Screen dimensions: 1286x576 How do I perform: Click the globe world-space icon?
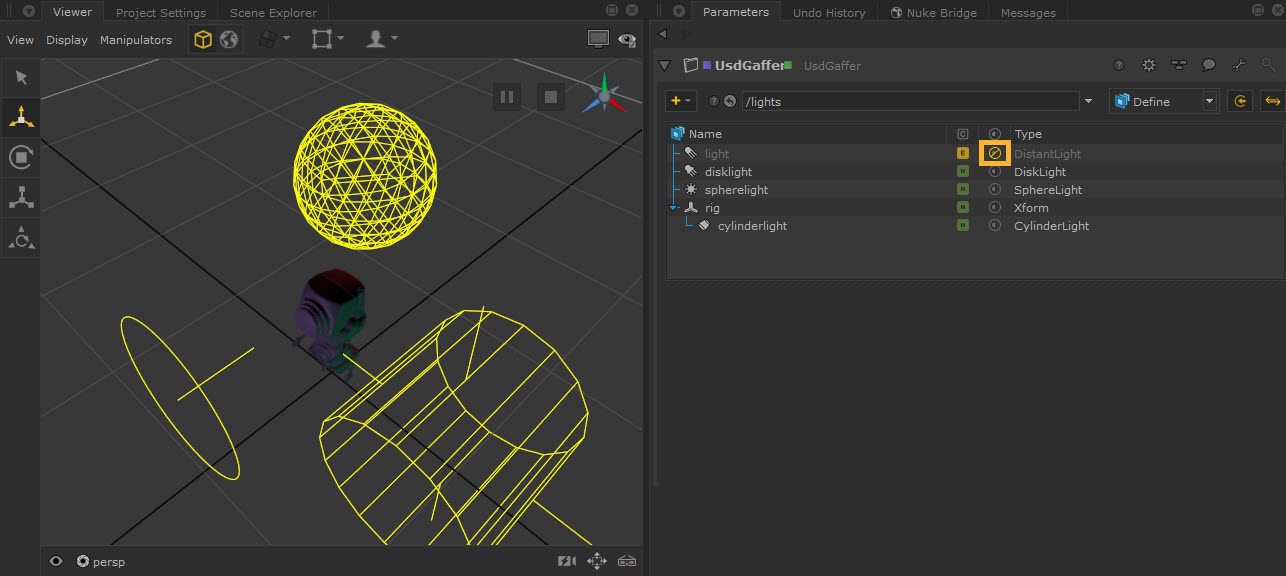coord(229,40)
